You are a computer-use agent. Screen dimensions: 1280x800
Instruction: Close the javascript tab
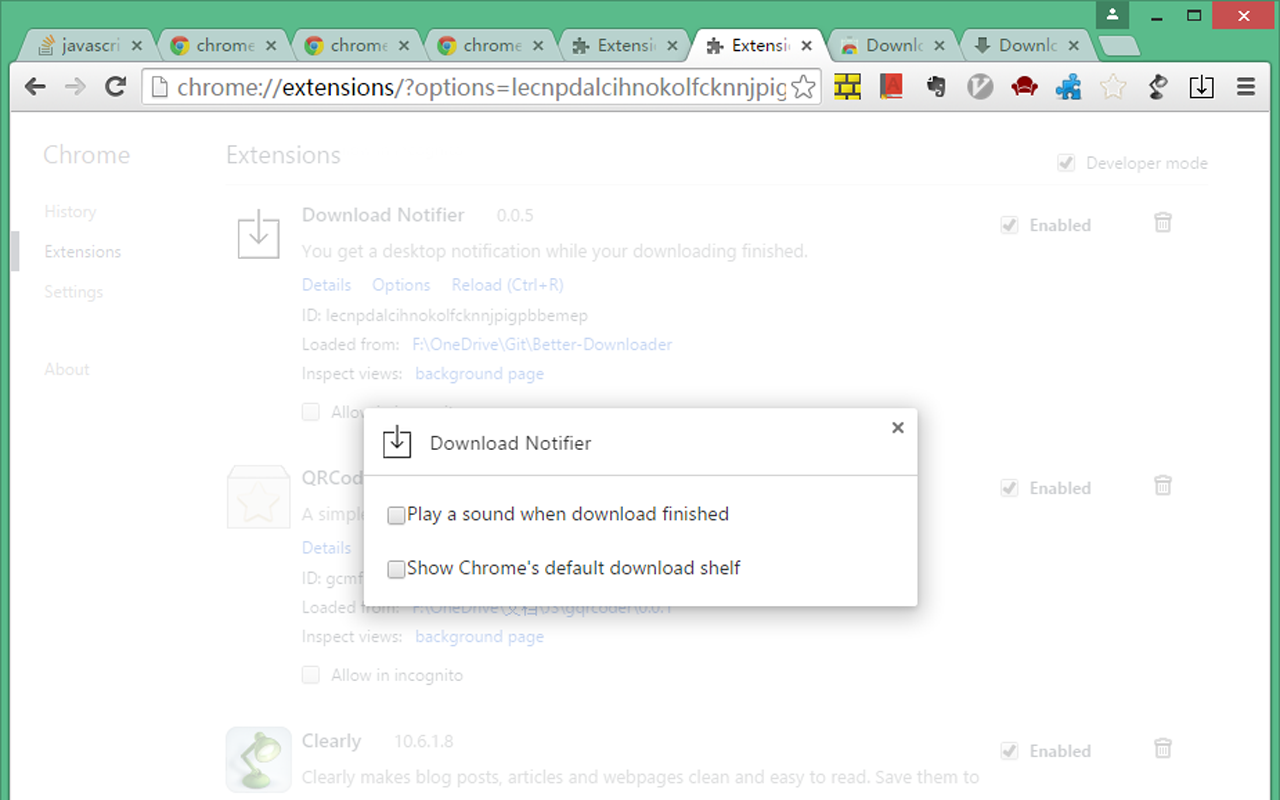click(x=137, y=46)
